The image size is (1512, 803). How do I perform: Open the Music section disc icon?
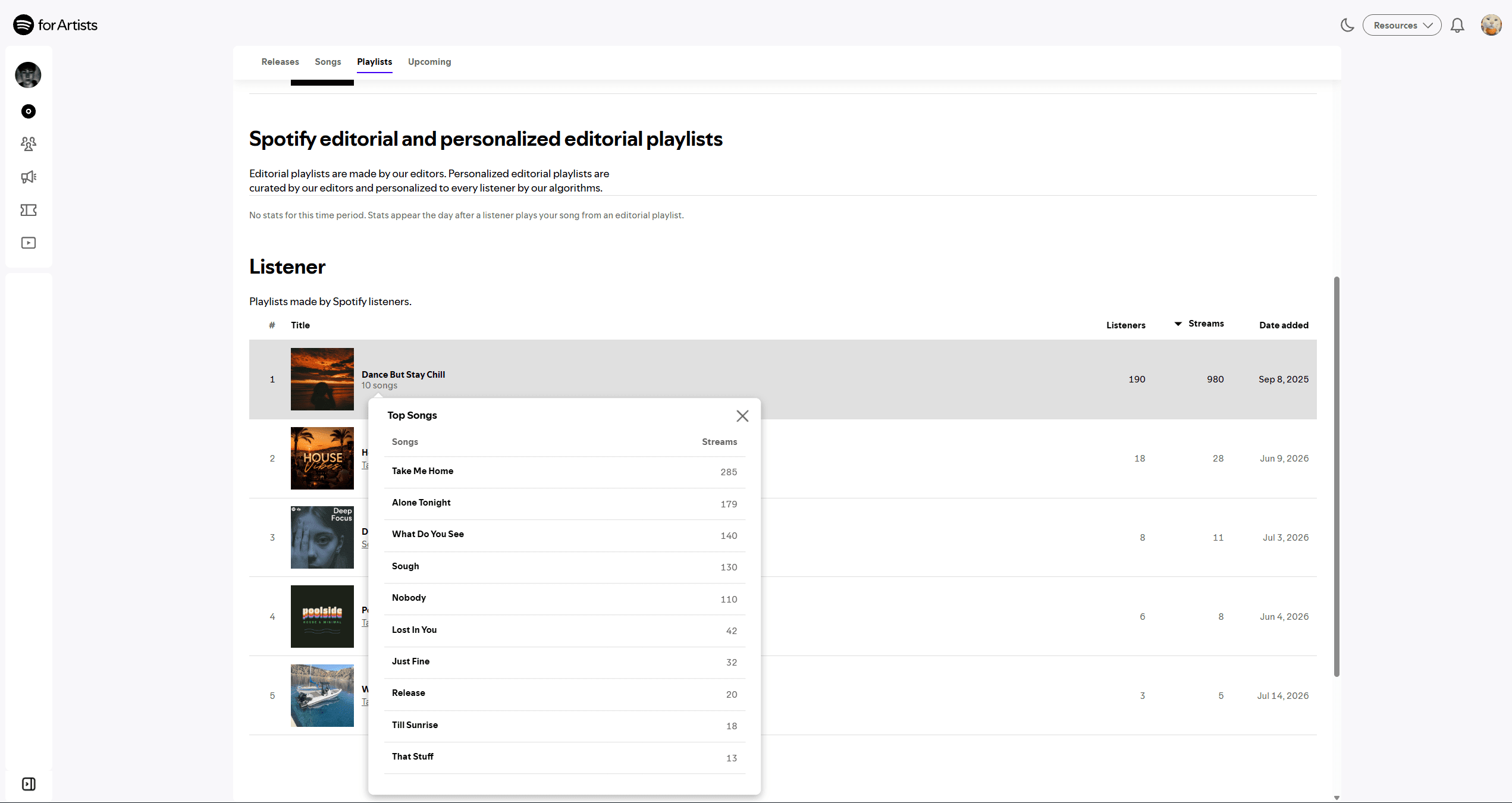[28, 111]
